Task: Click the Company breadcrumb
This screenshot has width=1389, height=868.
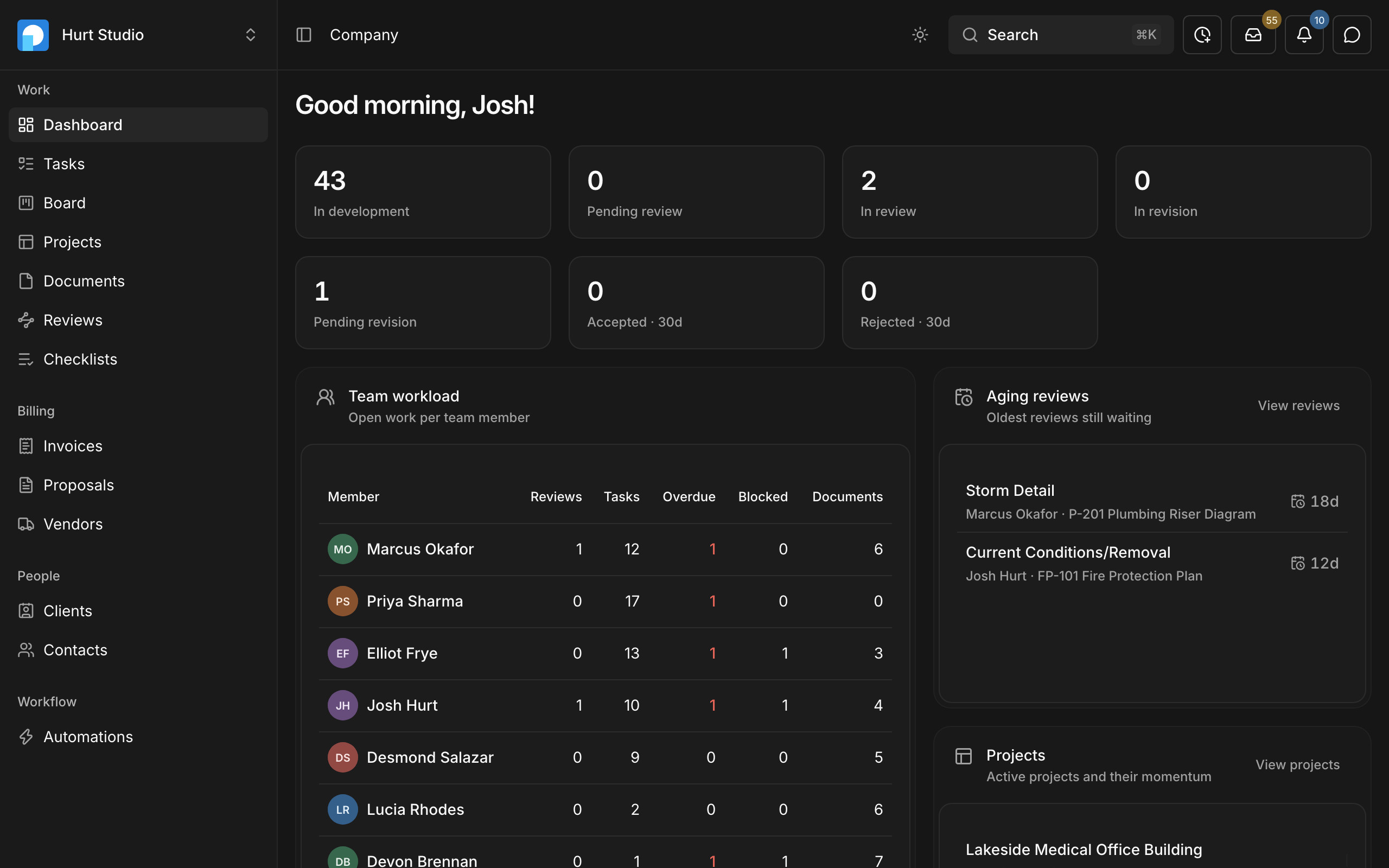Action: 364,35
